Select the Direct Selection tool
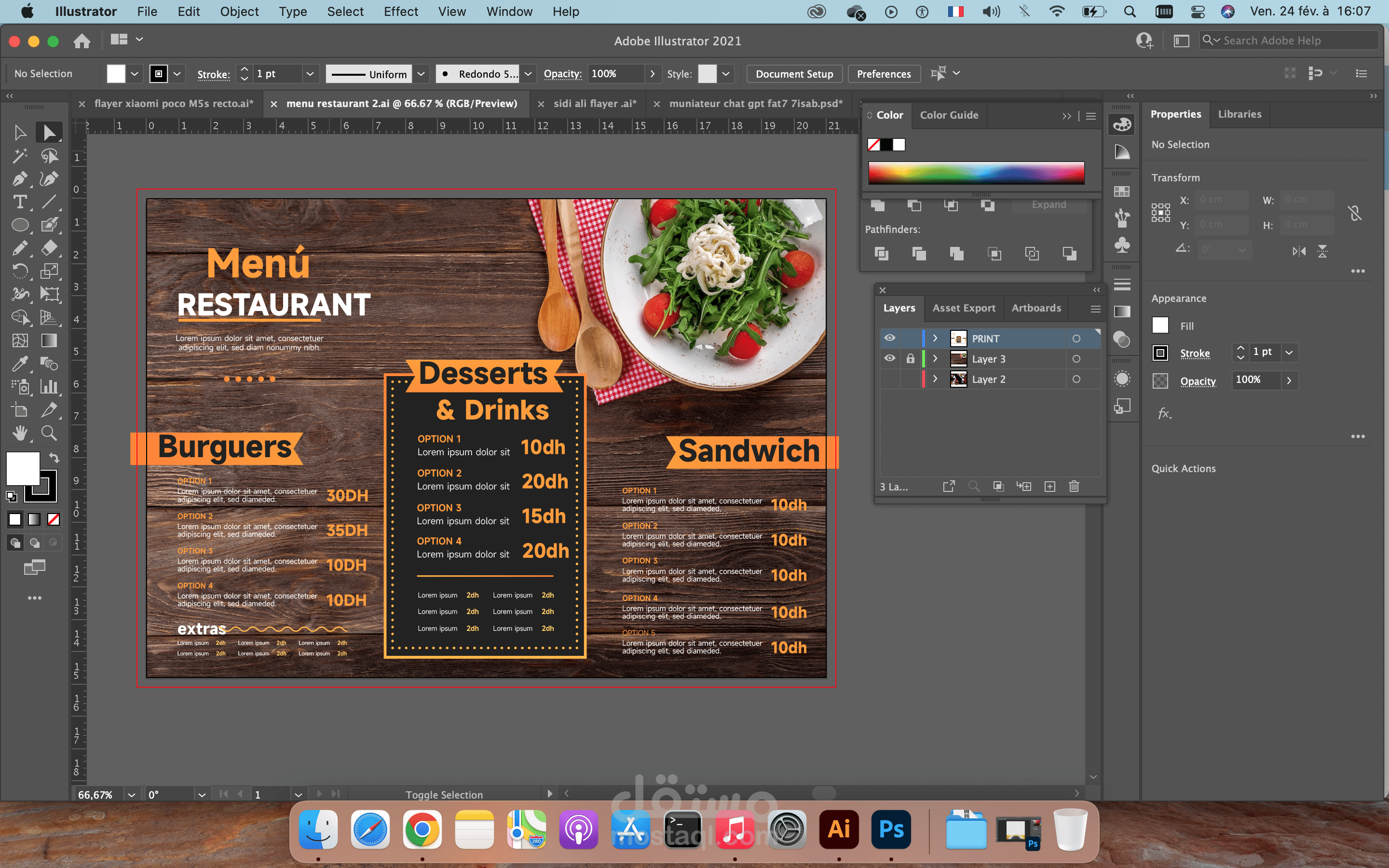This screenshot has height=868, width=1389. tap(49, 133)
